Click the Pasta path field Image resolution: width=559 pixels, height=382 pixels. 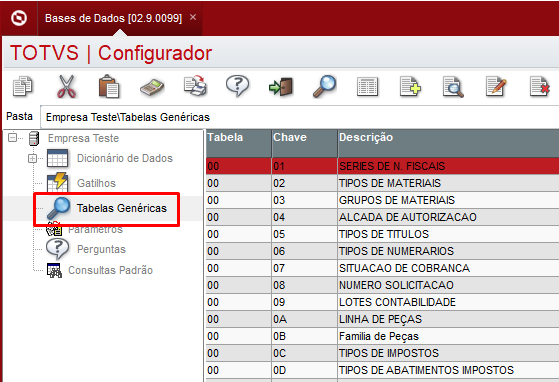point(299,117)
